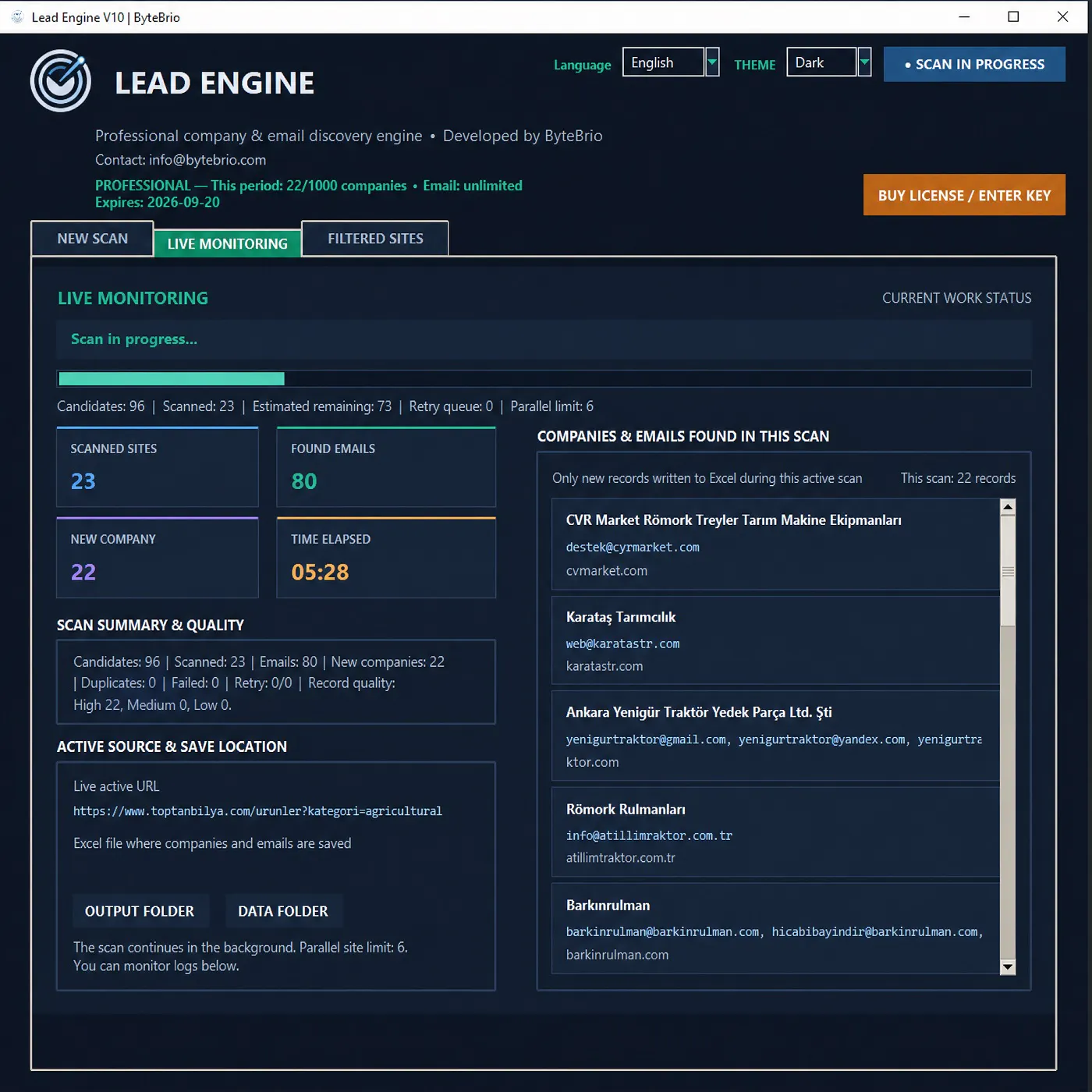The width and height of the screenshot is (1092, 1092).
Task: Click 'High 22, Medium 0, Low 0.' text
Action: click(152, 705)
